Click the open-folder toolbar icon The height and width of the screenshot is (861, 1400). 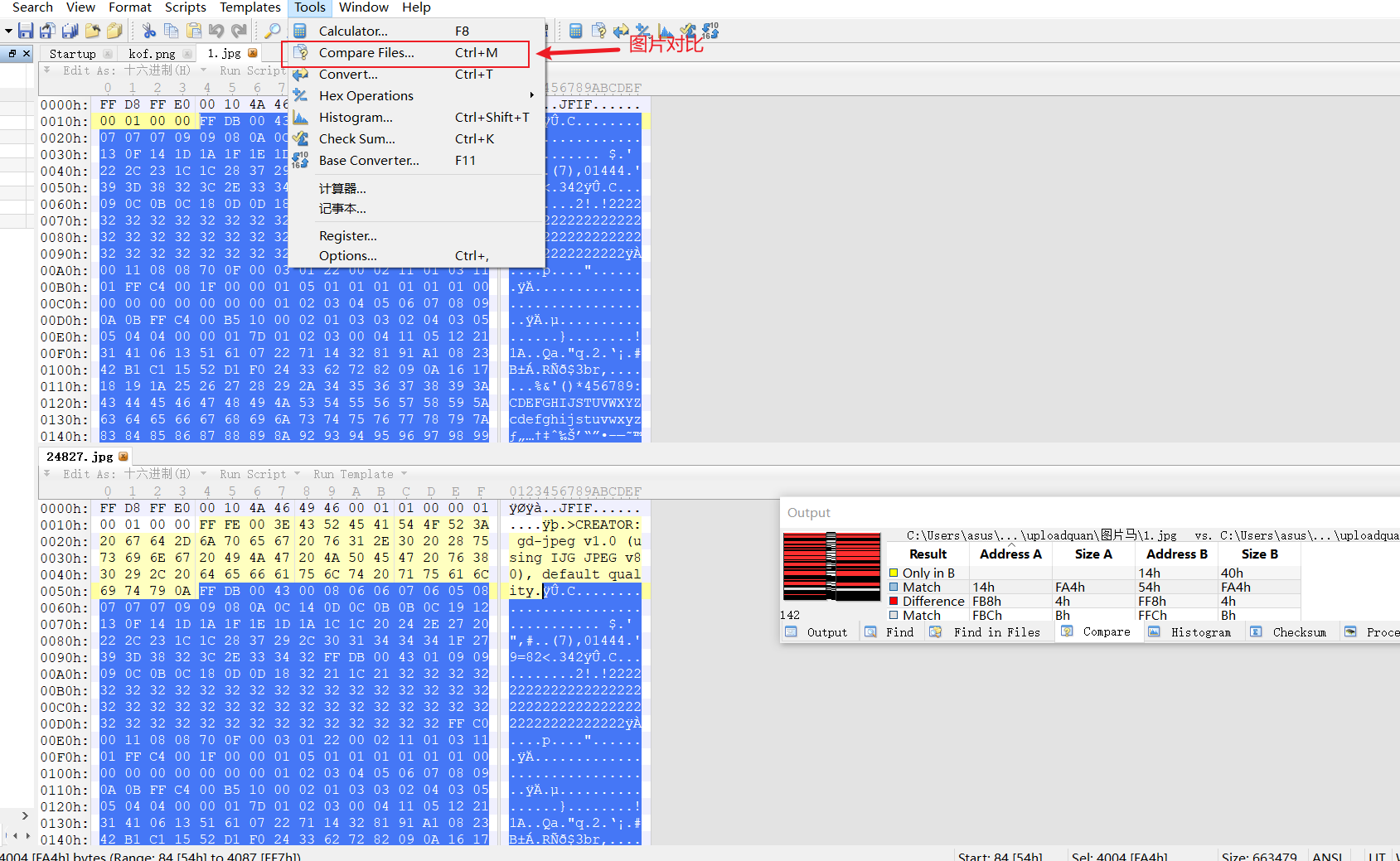pos(93,31)
